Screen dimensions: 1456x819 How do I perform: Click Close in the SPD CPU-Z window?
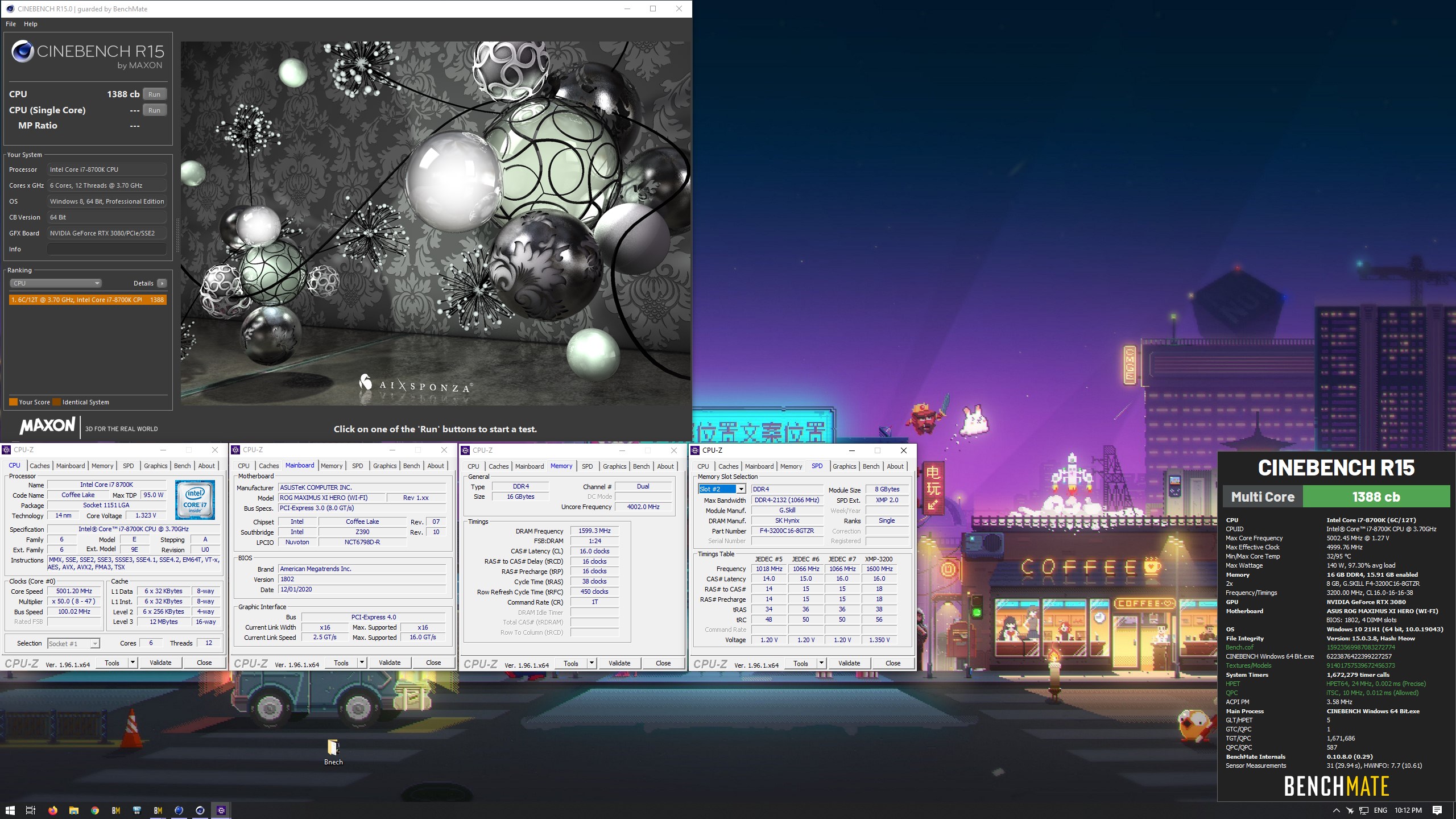(x=893, y=663)
